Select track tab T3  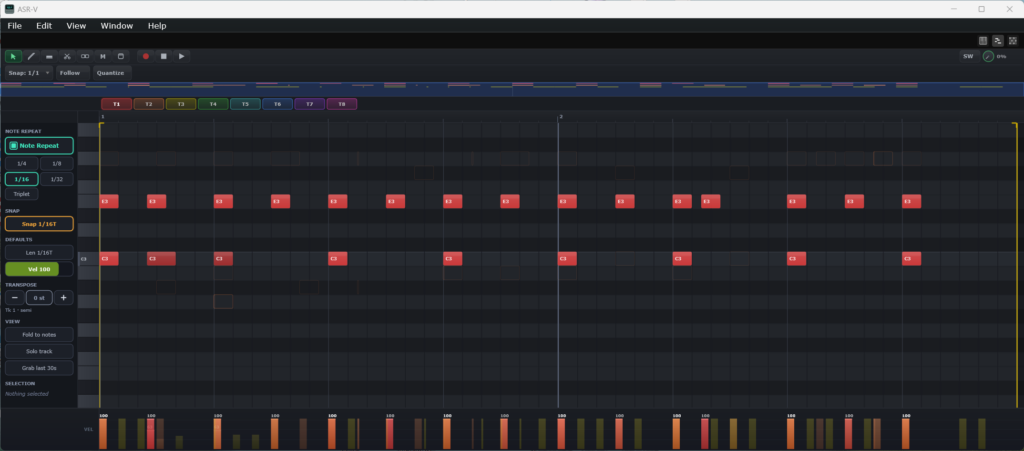pyautogui.click(x=181, y=104)
